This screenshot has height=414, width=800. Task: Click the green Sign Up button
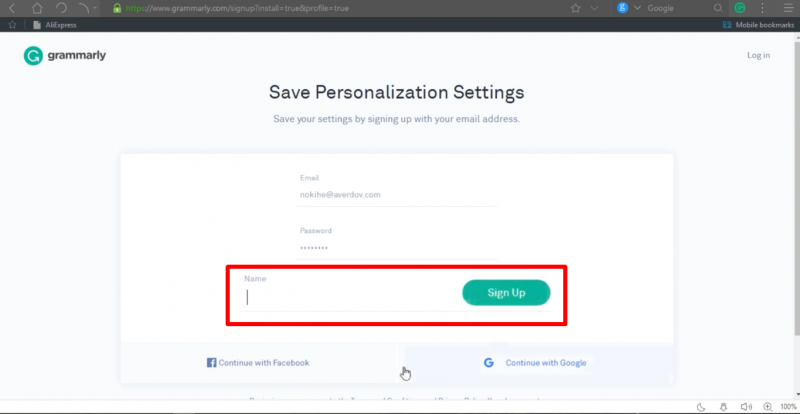pyautogui.click(x=506, y=292)
